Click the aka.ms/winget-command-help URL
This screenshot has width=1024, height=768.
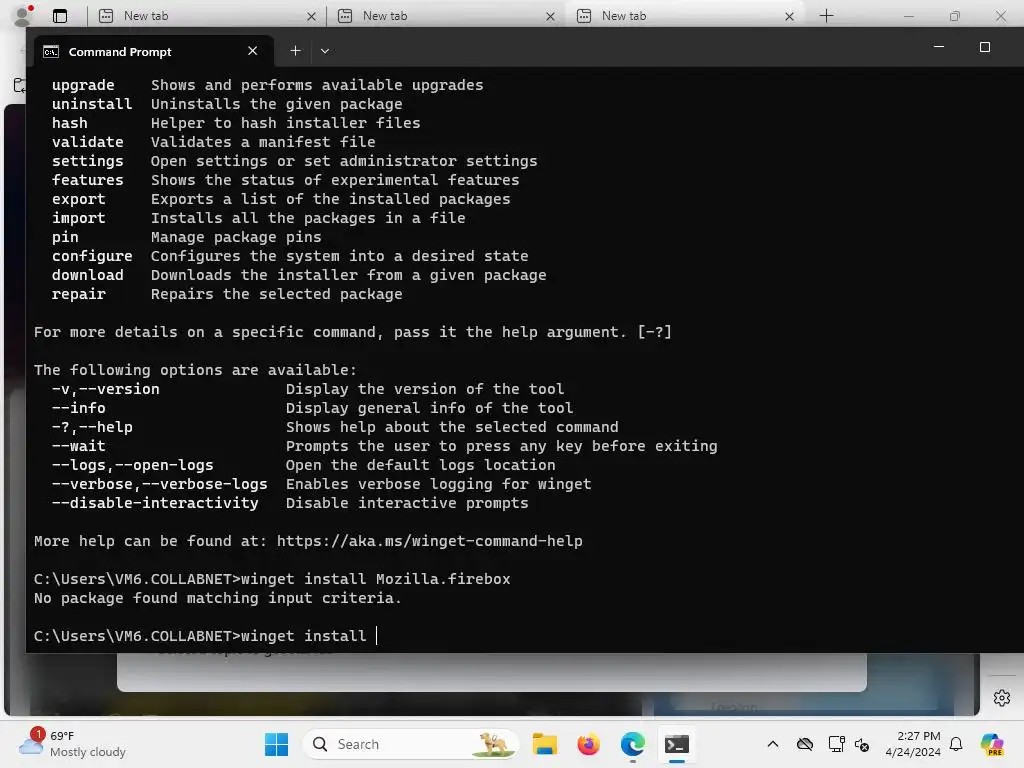(x=429, y=541)
